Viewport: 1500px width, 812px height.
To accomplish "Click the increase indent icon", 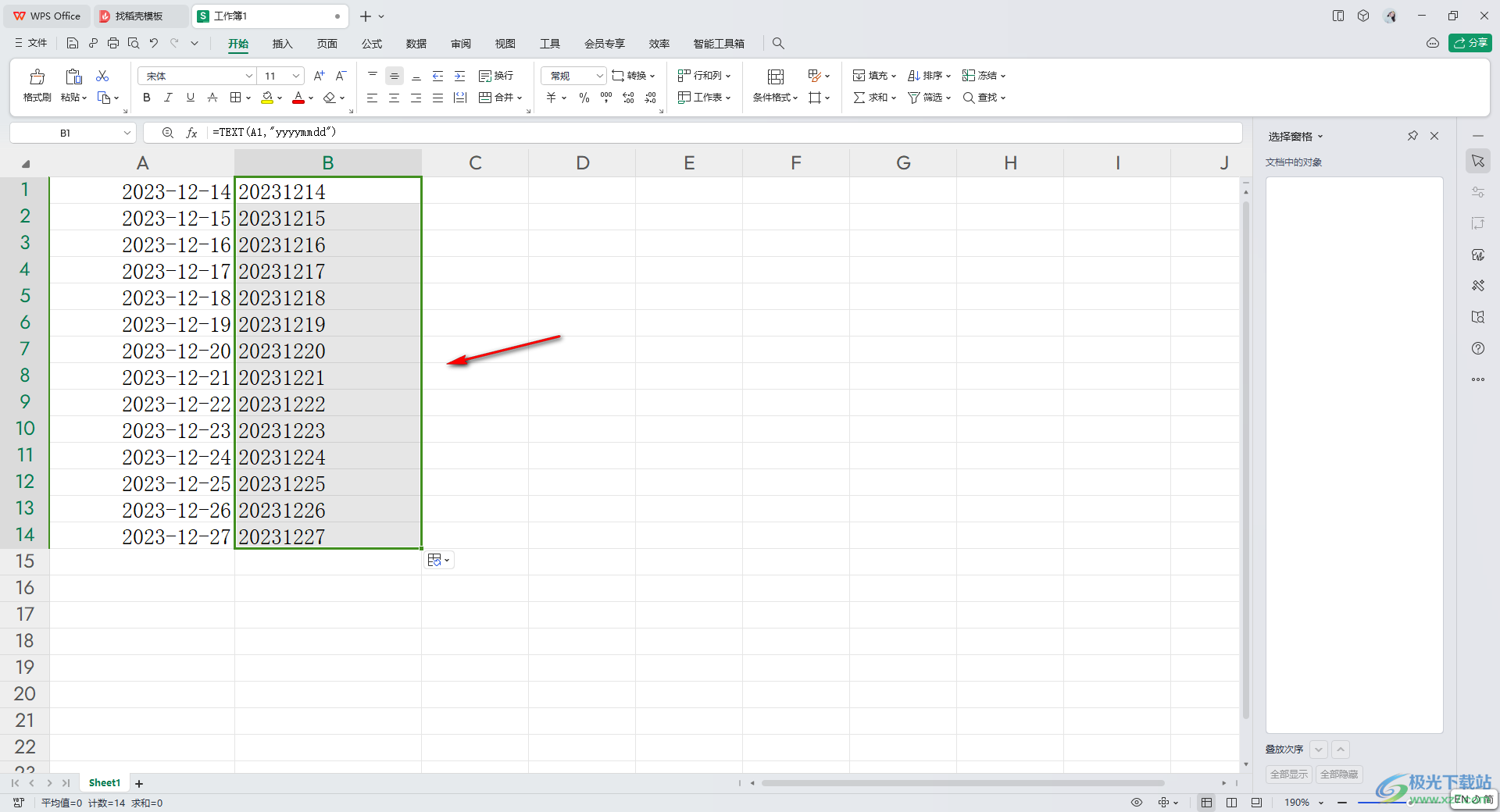I will 460,76.
